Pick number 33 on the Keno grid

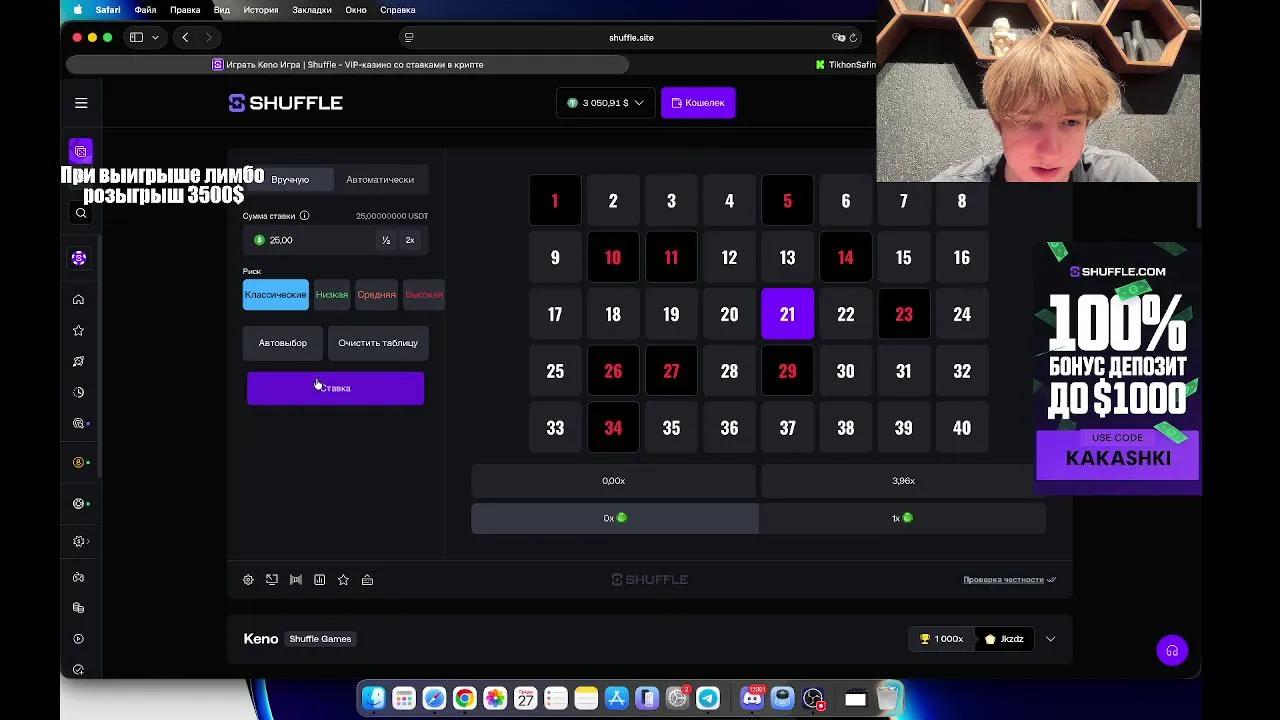[x=555, y=428]
